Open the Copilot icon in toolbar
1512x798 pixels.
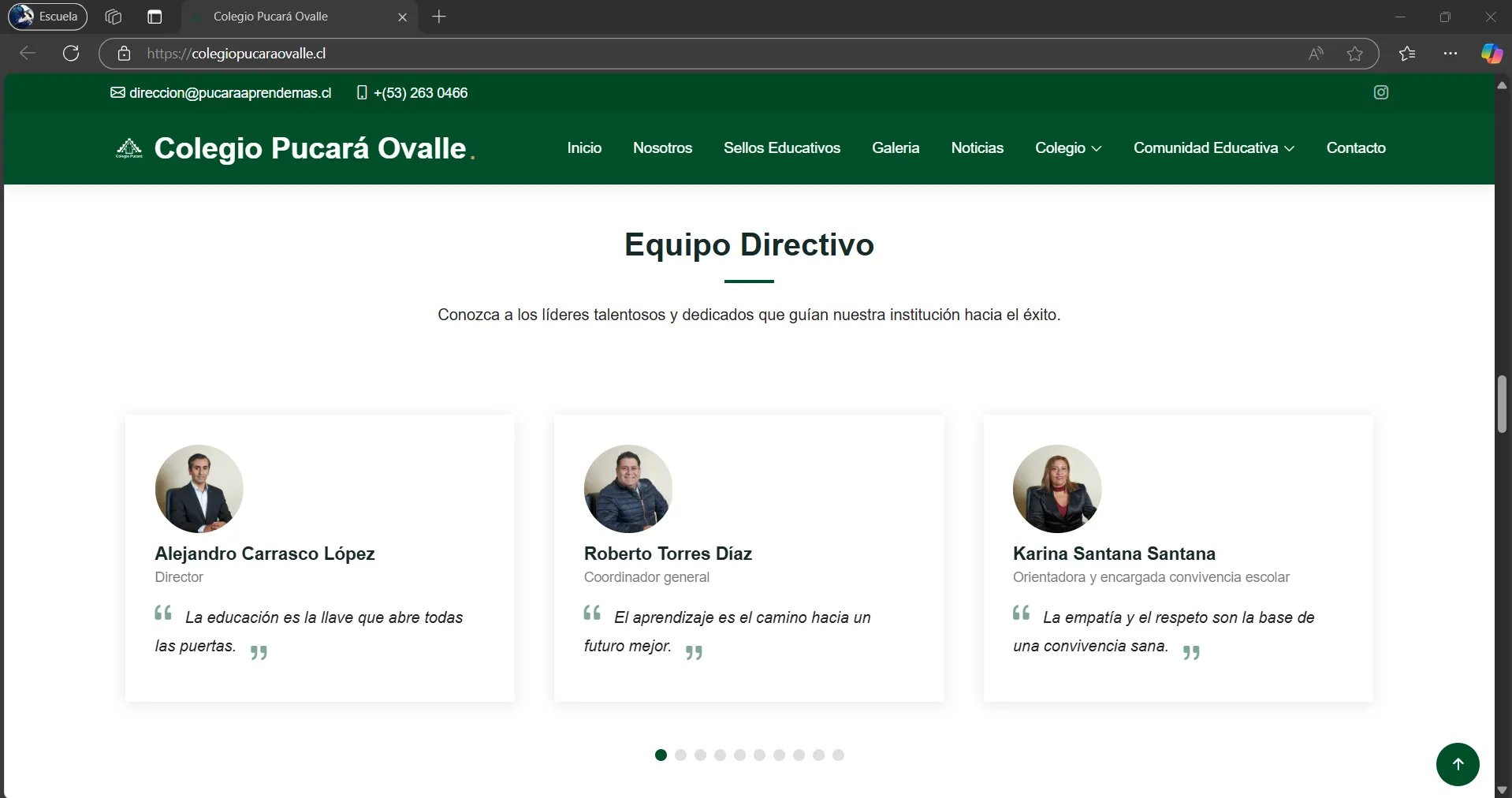1491,54
